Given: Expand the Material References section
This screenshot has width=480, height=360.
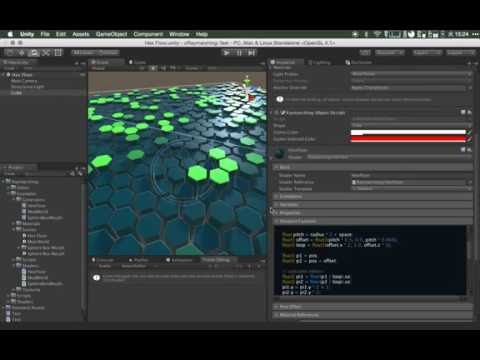Looking at the screenshot, I should point(373,315).
